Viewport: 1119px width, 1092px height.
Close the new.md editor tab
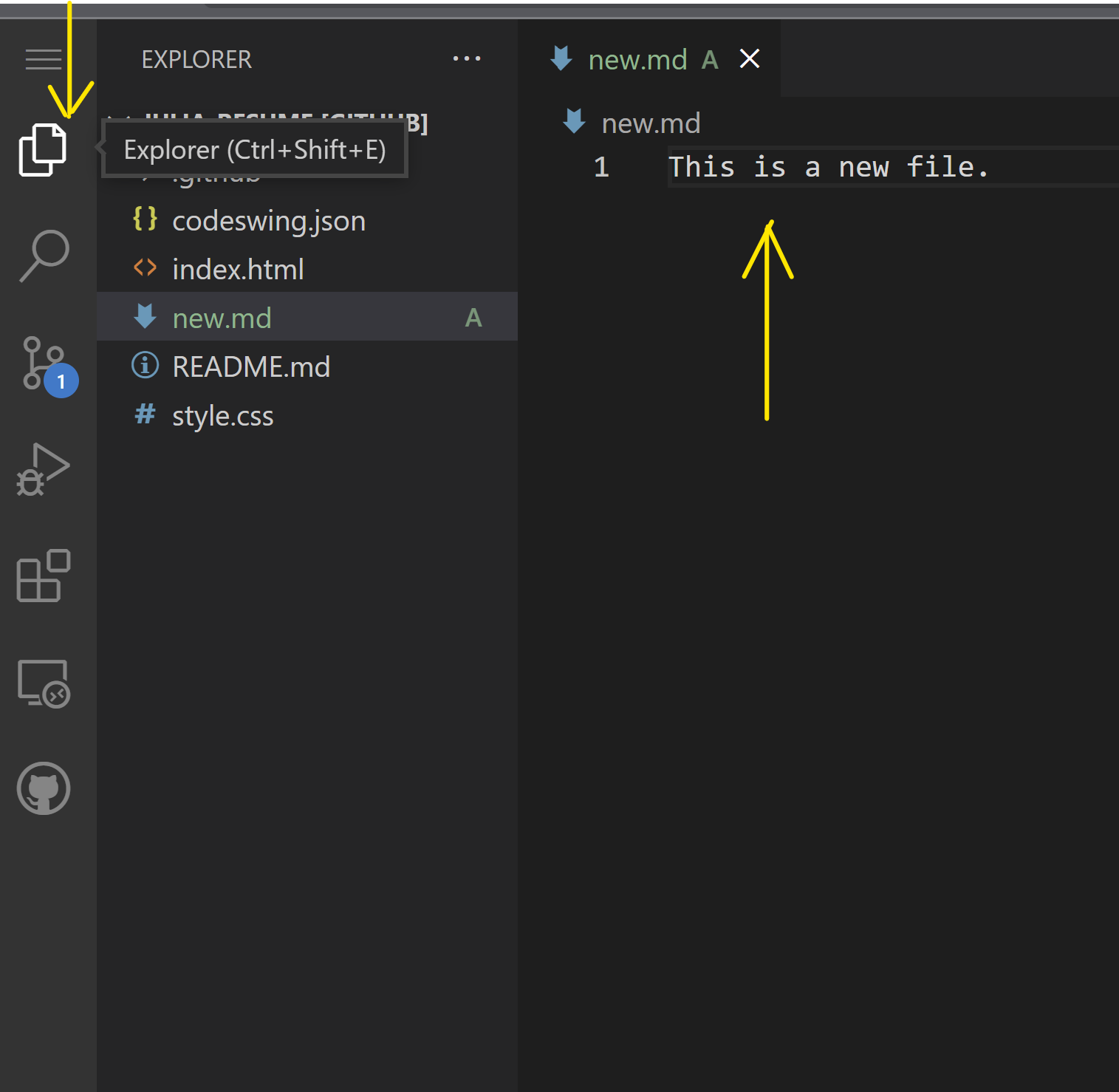(x=750, y=58)
